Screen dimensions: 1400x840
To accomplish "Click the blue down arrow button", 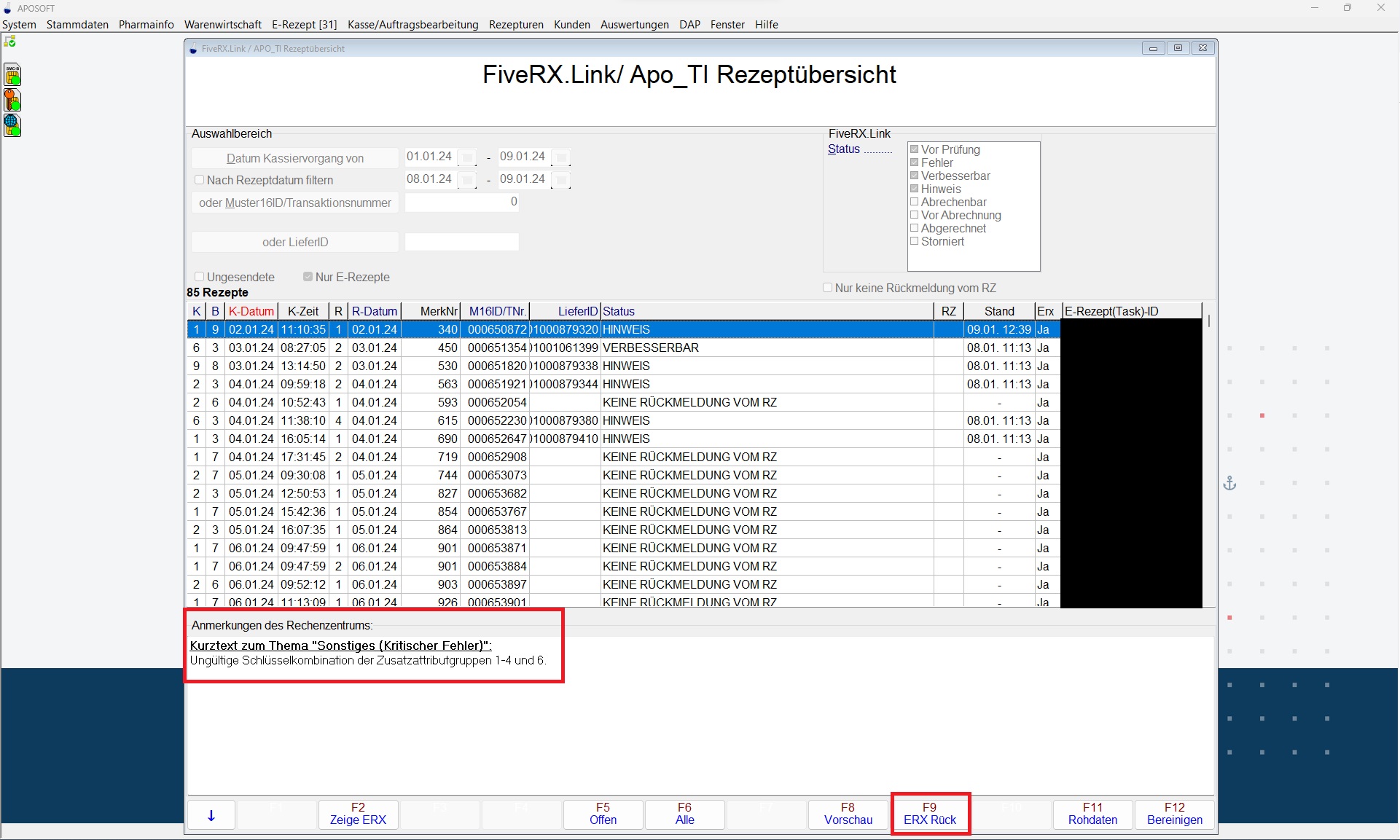I will point(211,815).
